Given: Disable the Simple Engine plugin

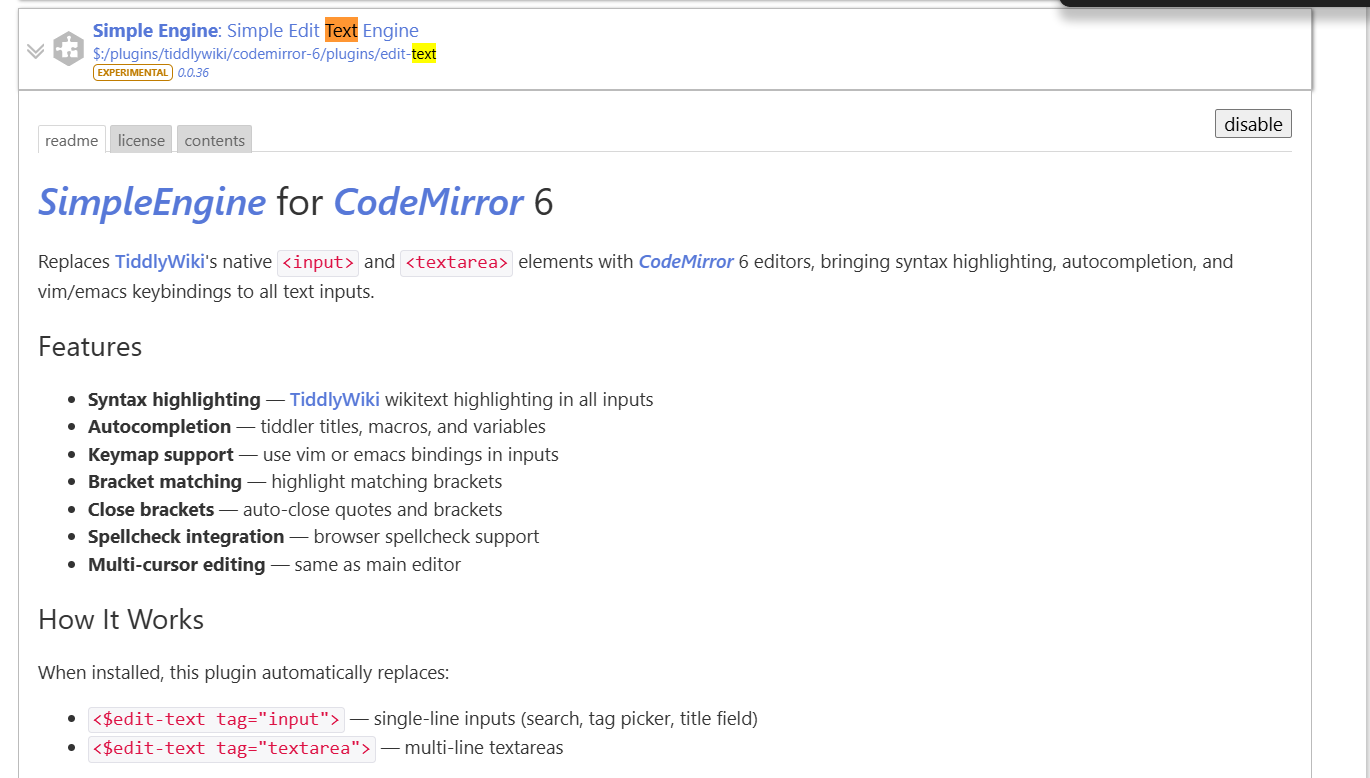Looking at the screenshot, I should point(1253,124).
